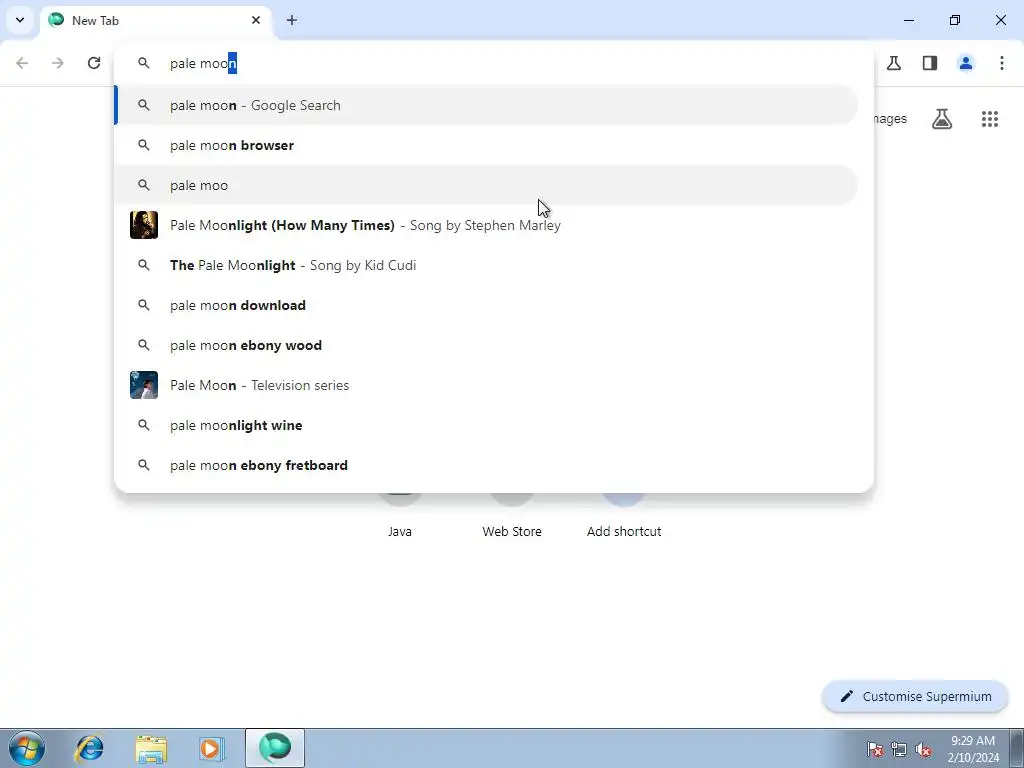Choose the pale moo suggestion
This screenshot has height=768, width=1024.
(486, 185)
